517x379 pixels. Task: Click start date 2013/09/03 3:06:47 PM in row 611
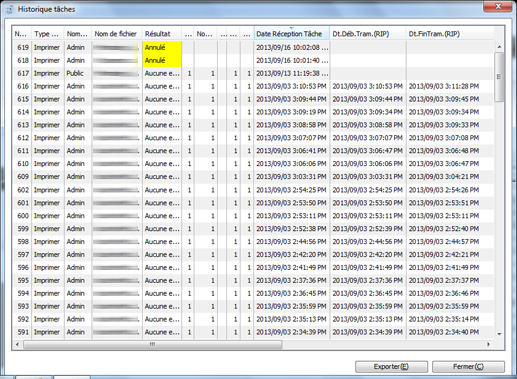(x=367, y=151)
